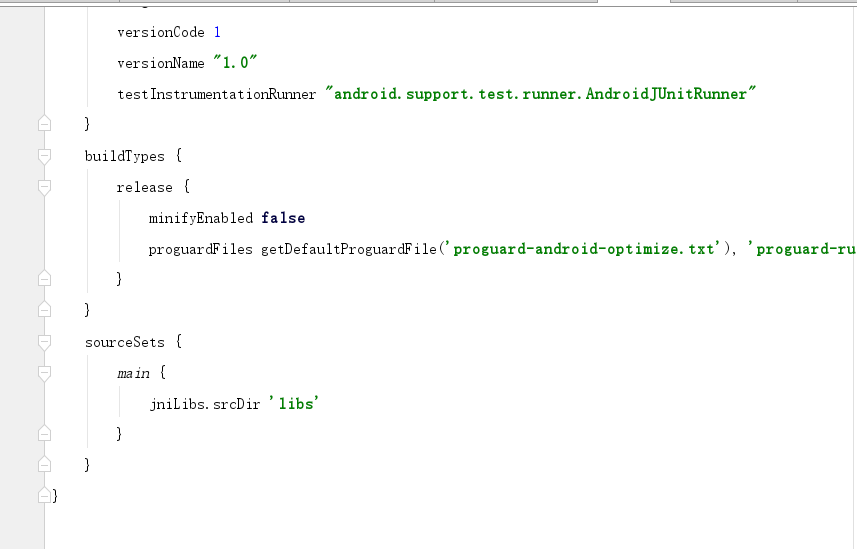This screenshot has height=549, width=857.
Task: Click the sourceSets keyword
Action: (125, 342)
